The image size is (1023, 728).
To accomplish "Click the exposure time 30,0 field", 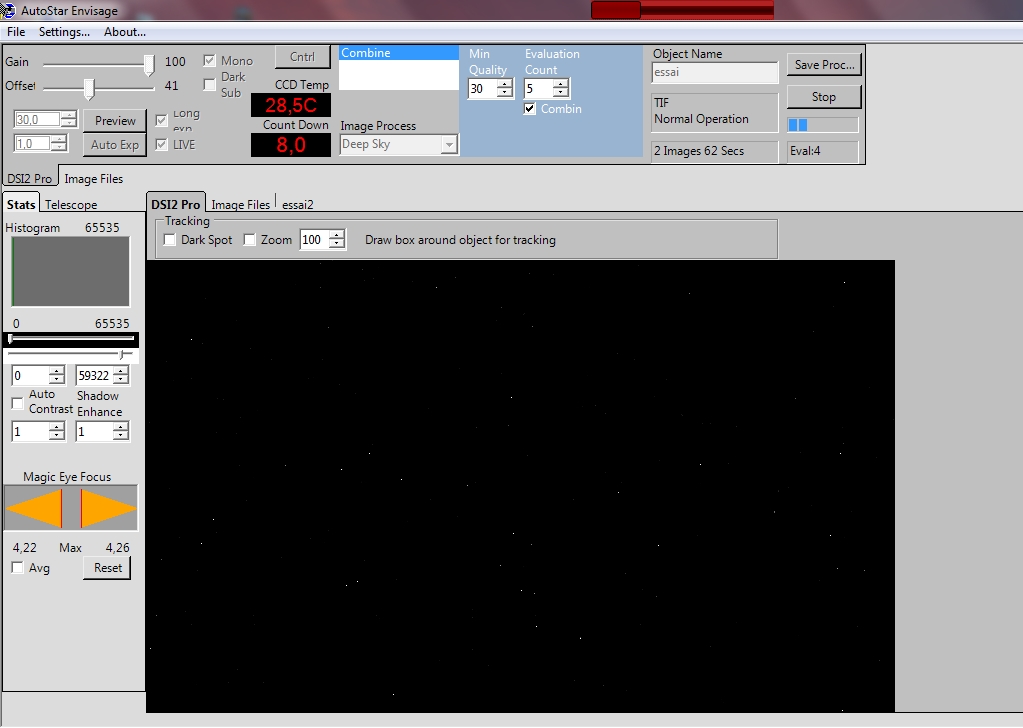I will 37,119.
